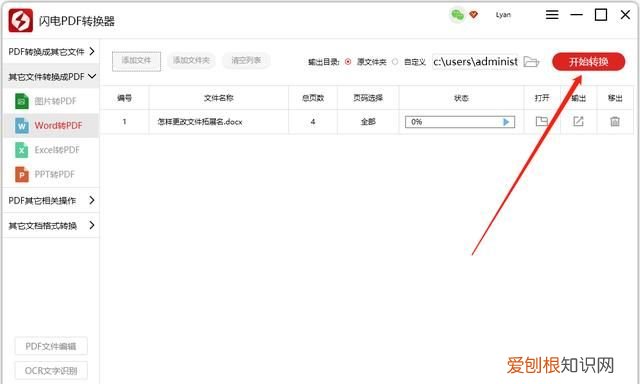Image resolution: width=640 pixels, height=384 pixels.
Task: Click the 总页数 column header
Action: pyautogui.click(x=313, y=98)
